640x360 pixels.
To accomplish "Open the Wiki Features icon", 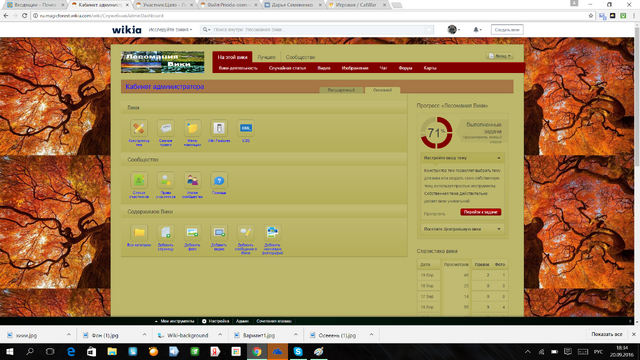I will [x=219, y=128].
